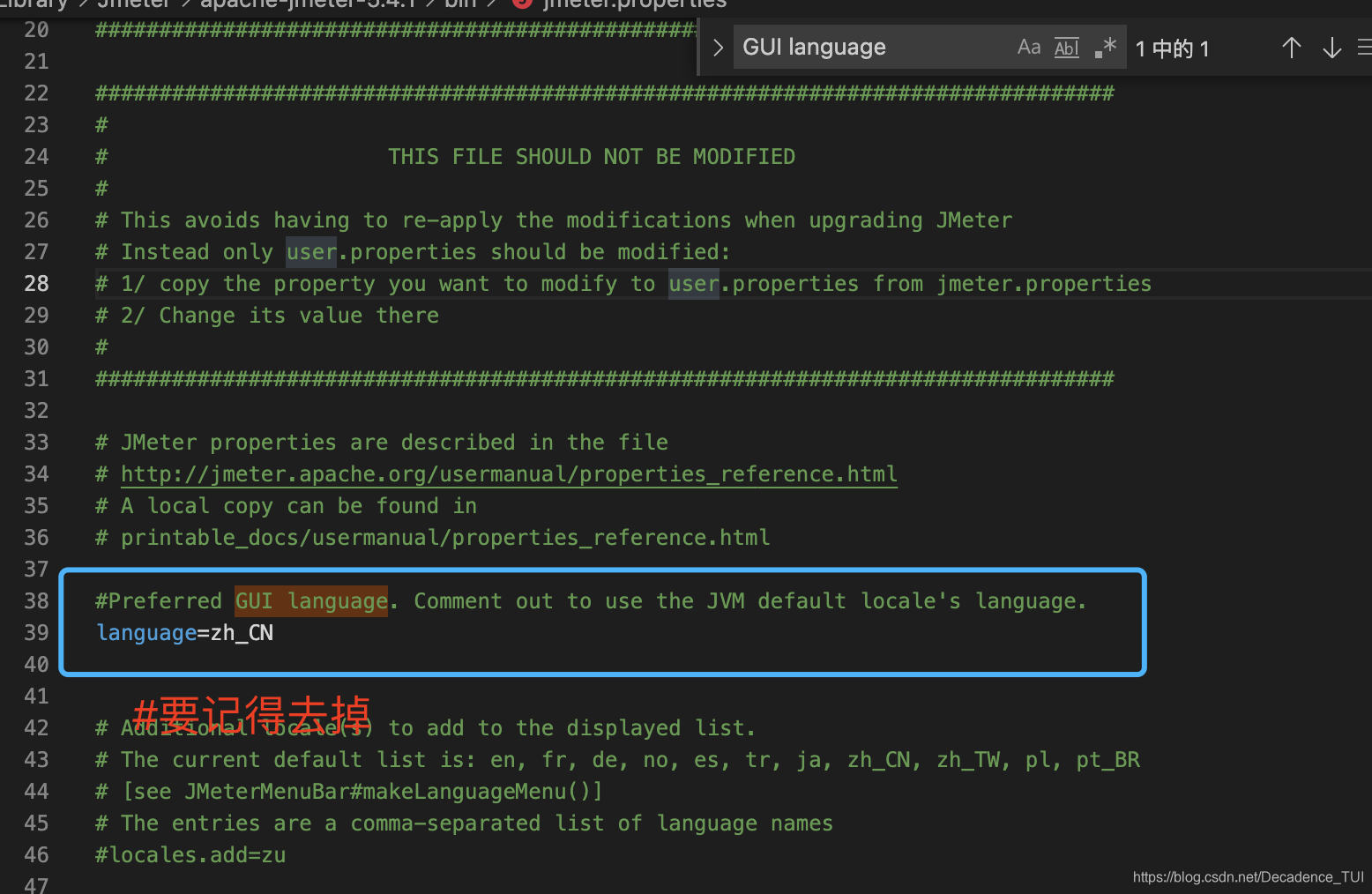Viewport: 1372px width, 894px height.
Task: Toggle the Use Regular Expression option
Action: click(1105, 48)
